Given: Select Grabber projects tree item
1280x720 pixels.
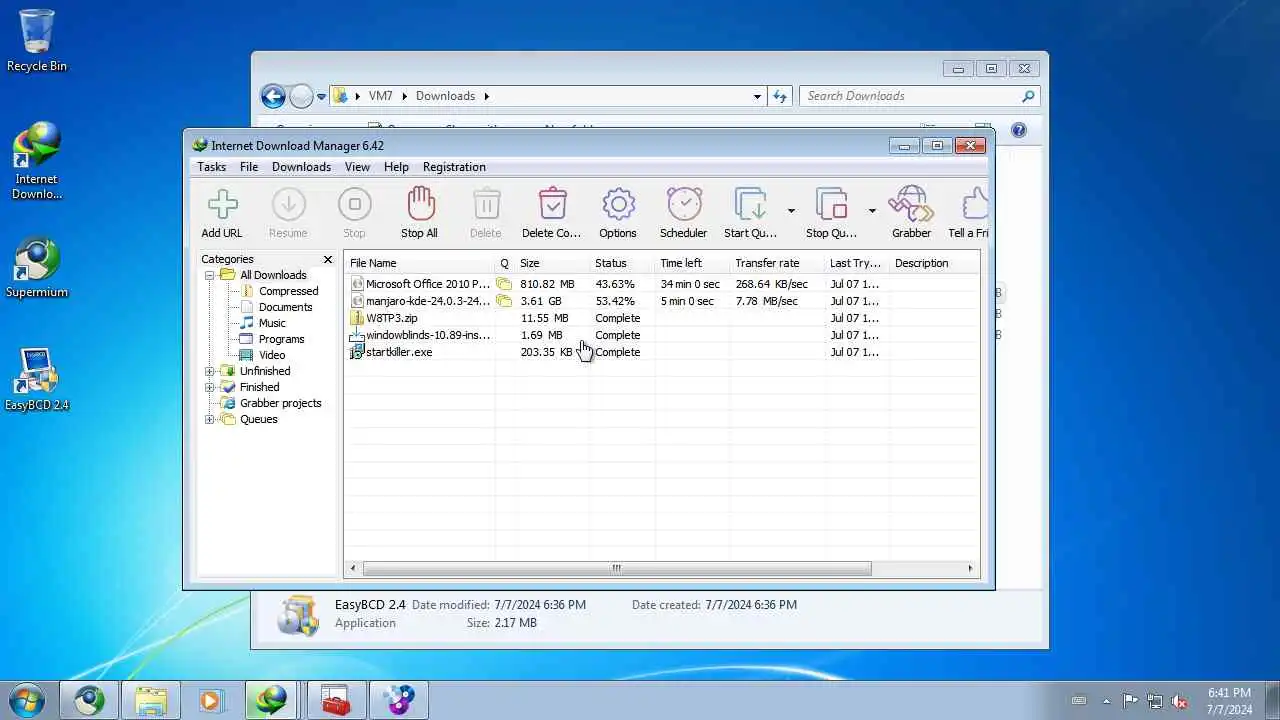Looking at the screenshot, I should click(x=280, y=403).
